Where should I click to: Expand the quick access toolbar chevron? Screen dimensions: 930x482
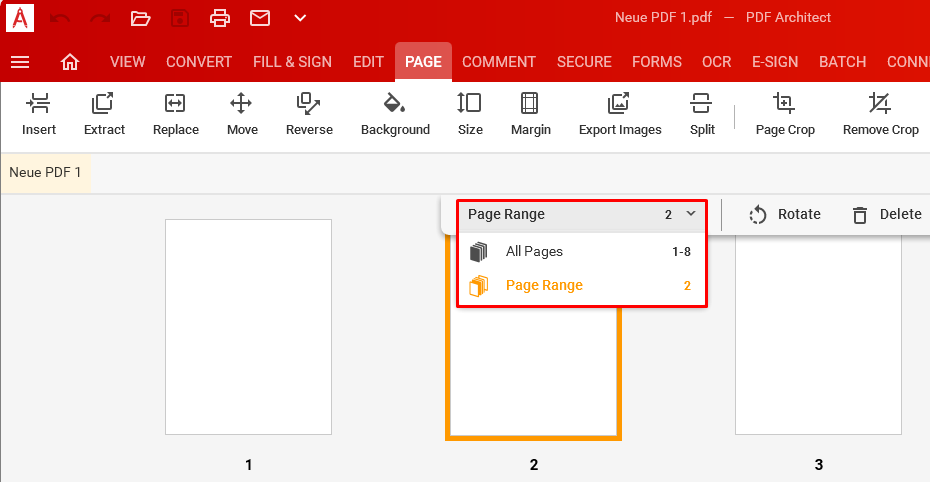point(300,18)
